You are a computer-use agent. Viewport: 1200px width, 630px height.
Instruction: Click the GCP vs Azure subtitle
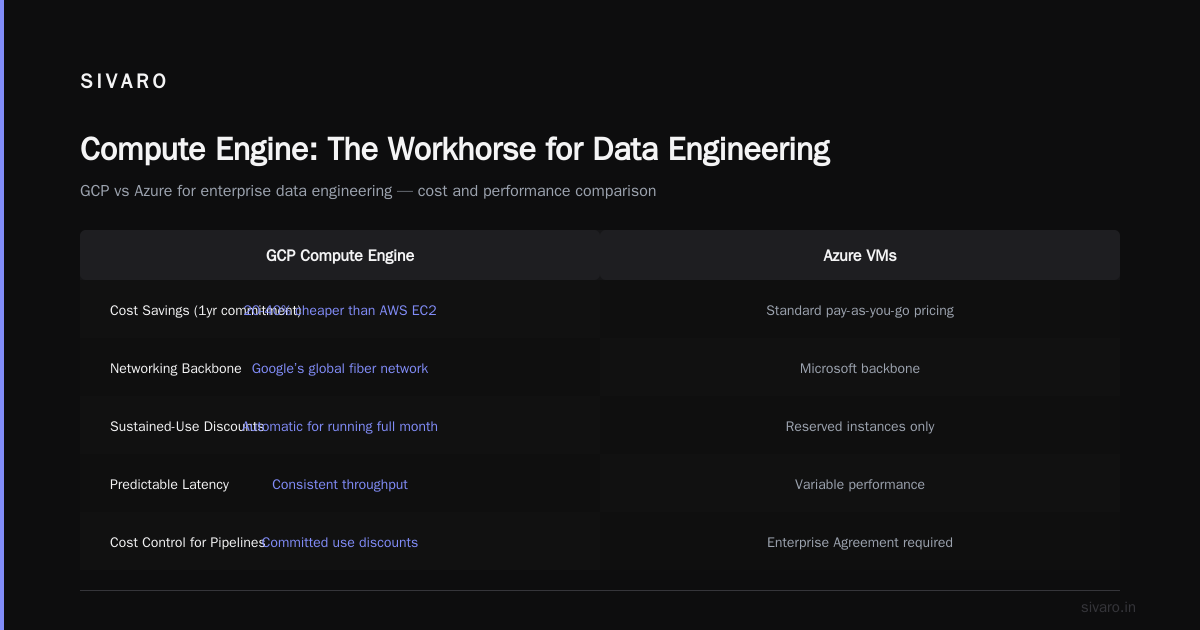point(368,190)
